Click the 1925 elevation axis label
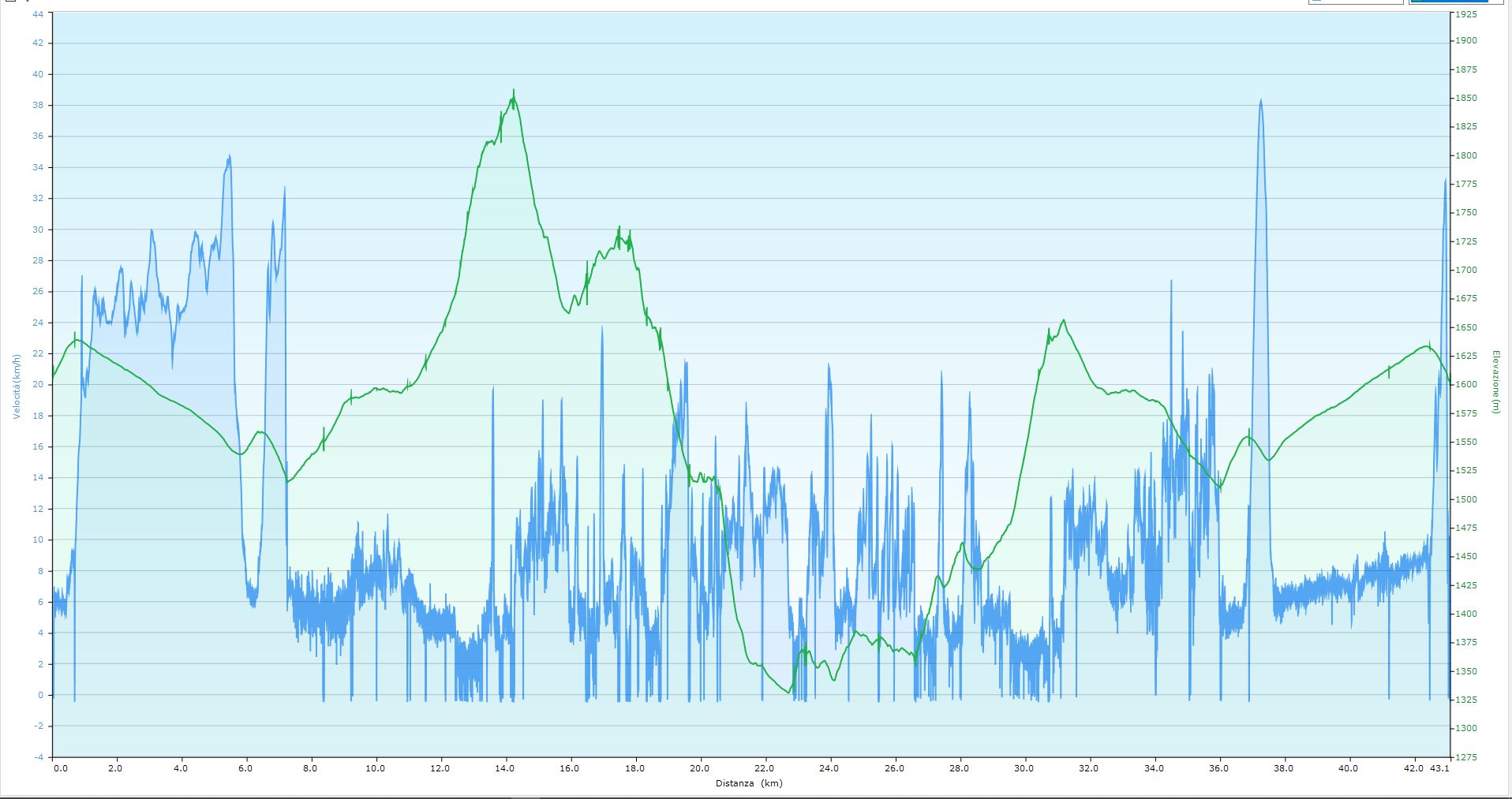The image size is (1512, 799). tap(1466, 14)
